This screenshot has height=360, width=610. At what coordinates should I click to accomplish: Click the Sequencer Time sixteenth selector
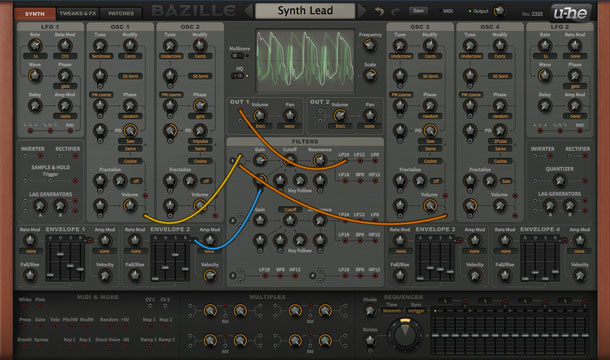coord(391,311)
